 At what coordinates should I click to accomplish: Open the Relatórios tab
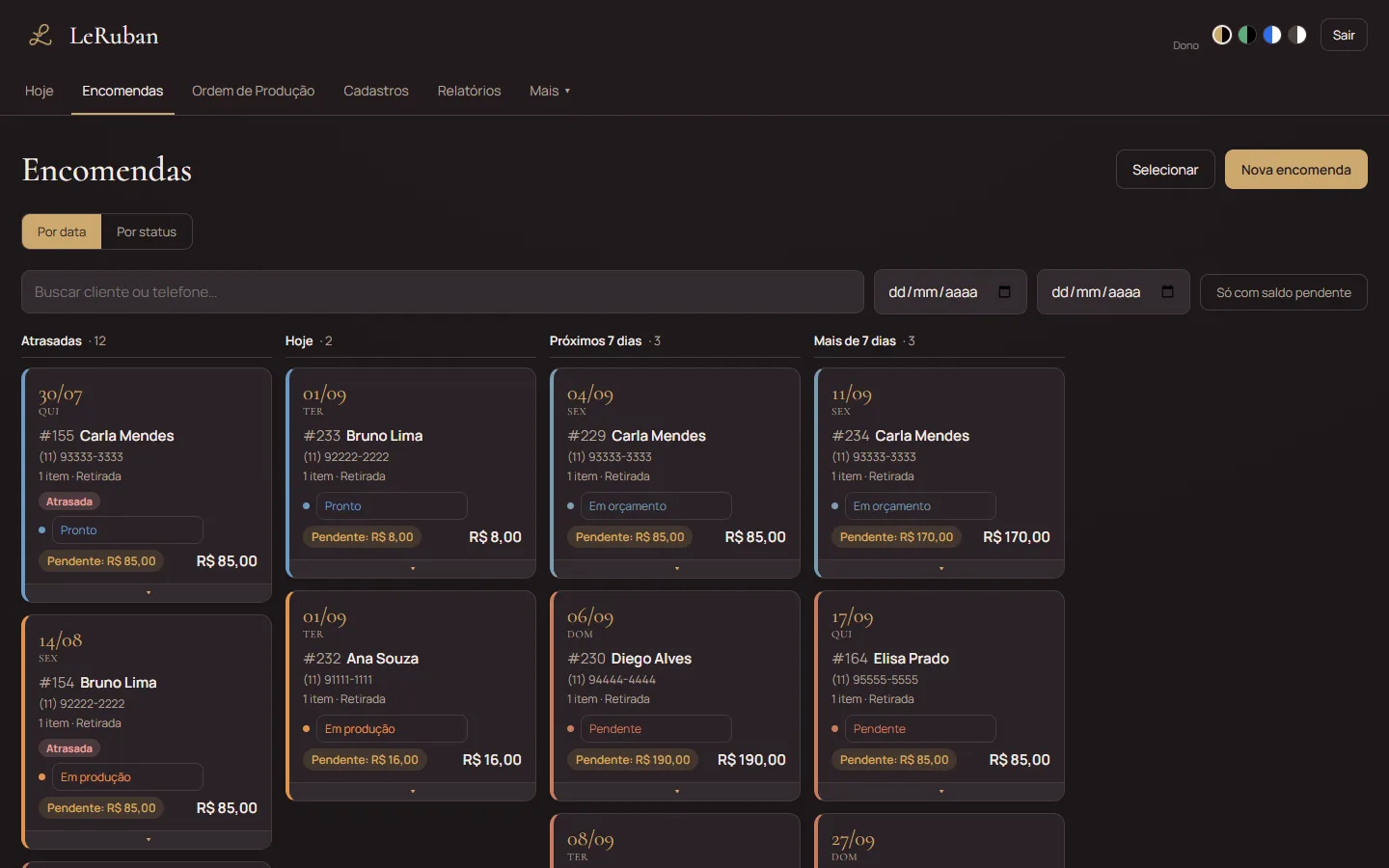[x=469, y=91]
